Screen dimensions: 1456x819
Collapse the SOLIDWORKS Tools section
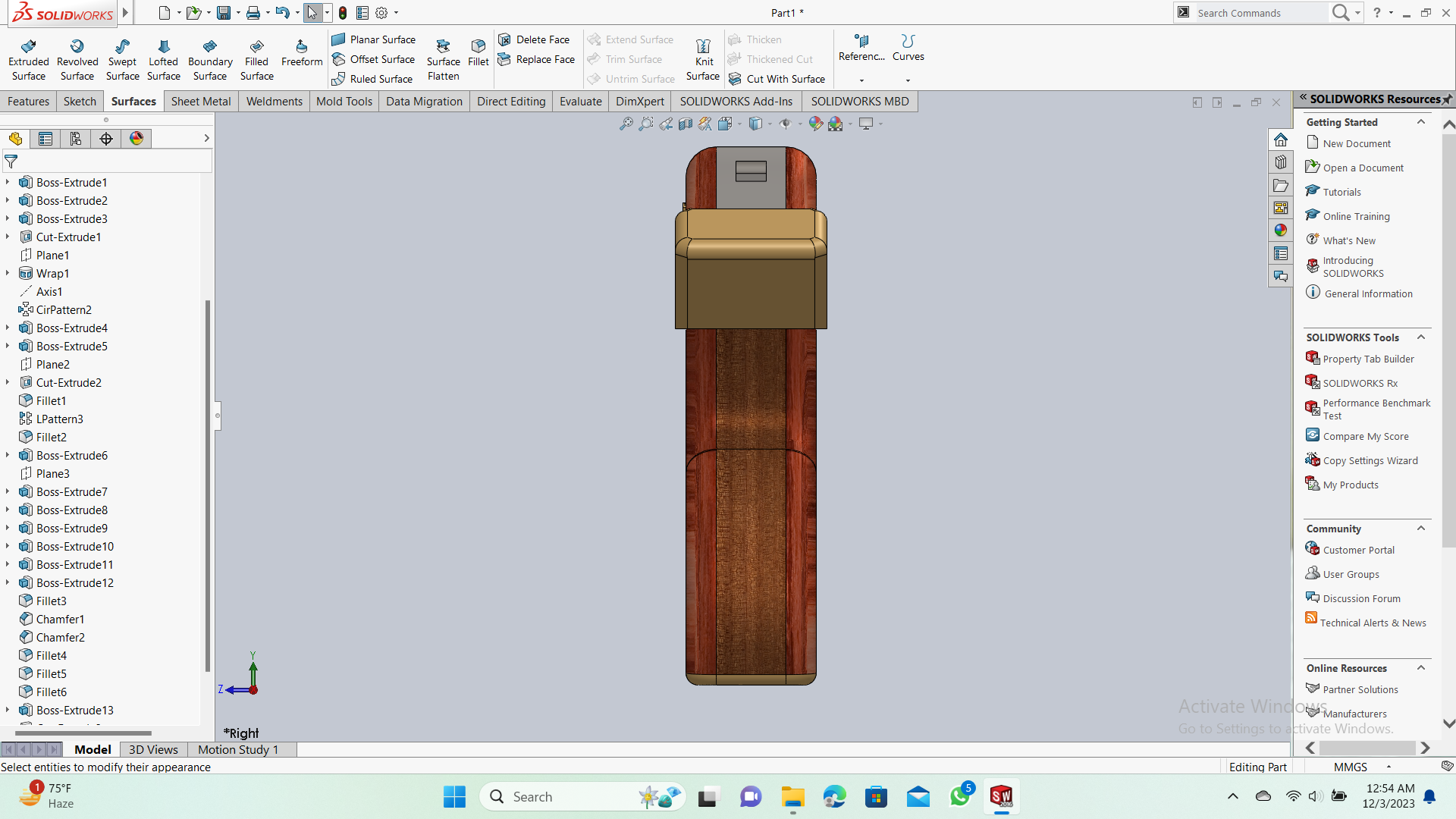[x=1421, y=337]
